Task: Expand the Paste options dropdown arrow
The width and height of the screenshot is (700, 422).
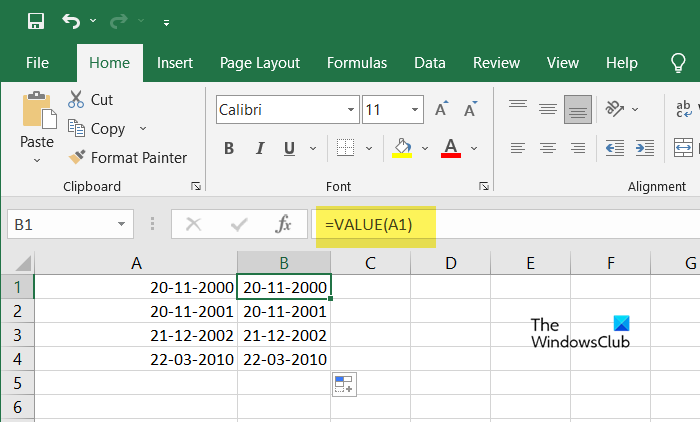Action: click(x=37, y=160)
